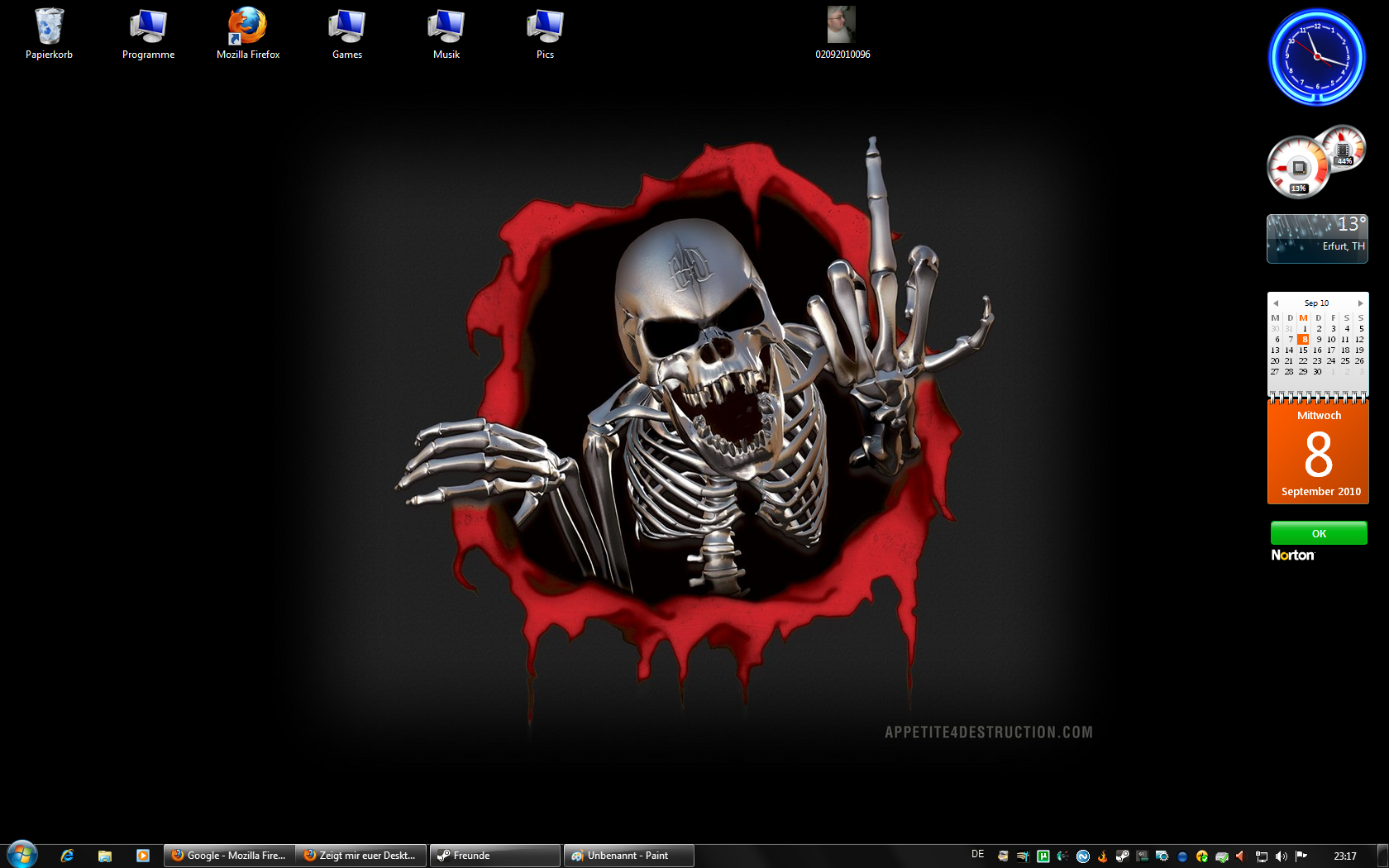Screen dimensions: 1389x868
Task: Open the Windows Start menu orb
Action: (x=22, y=855)
